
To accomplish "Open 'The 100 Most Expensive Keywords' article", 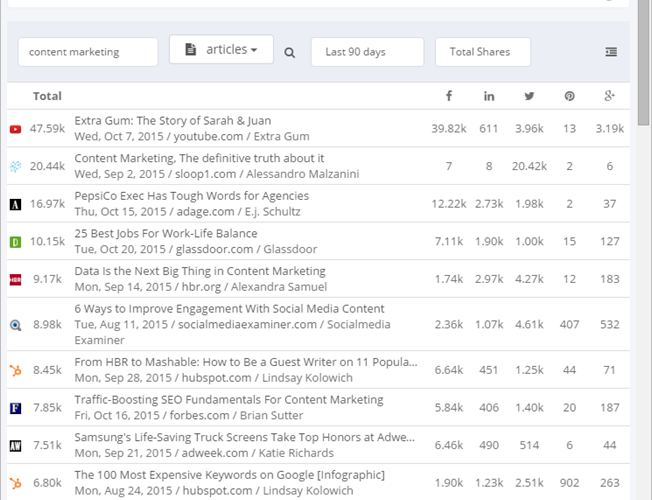I will [230, 475].
